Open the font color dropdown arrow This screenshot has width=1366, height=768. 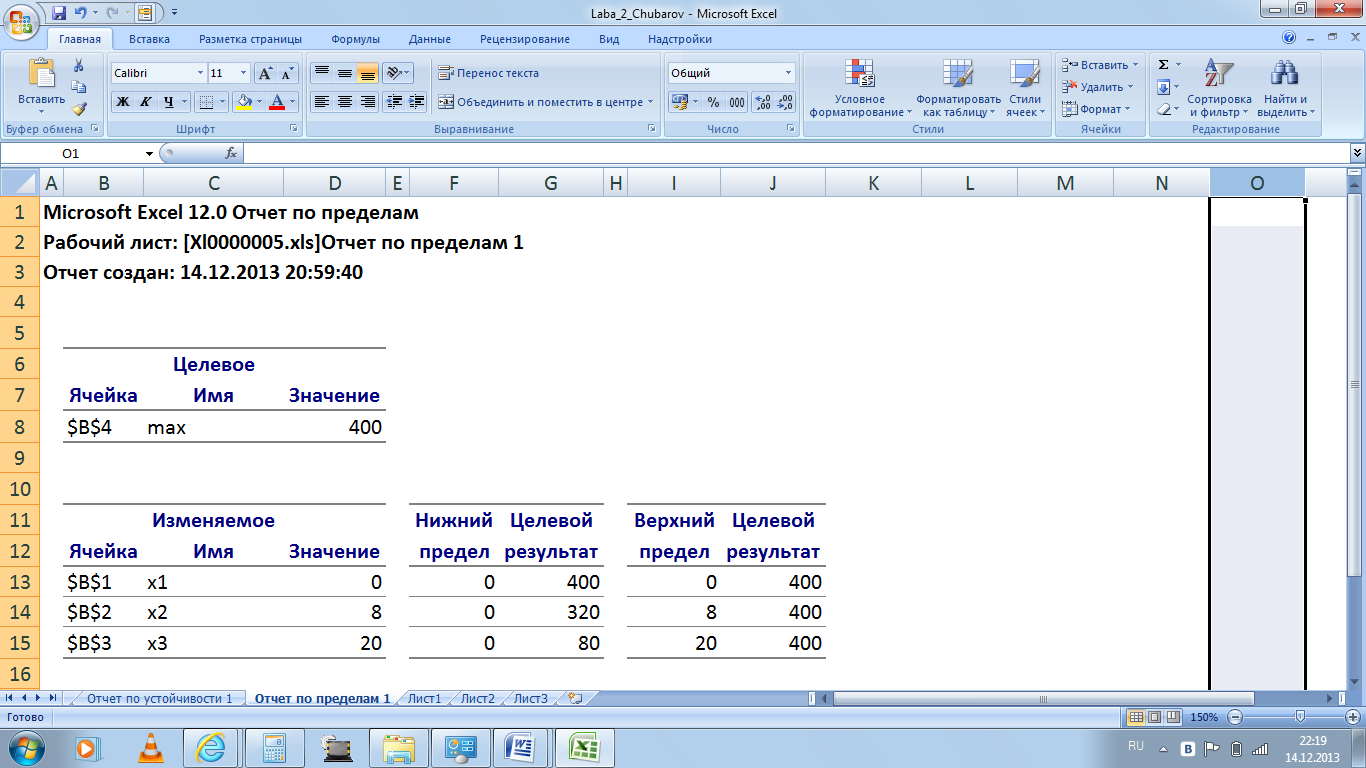click(293, 102)
